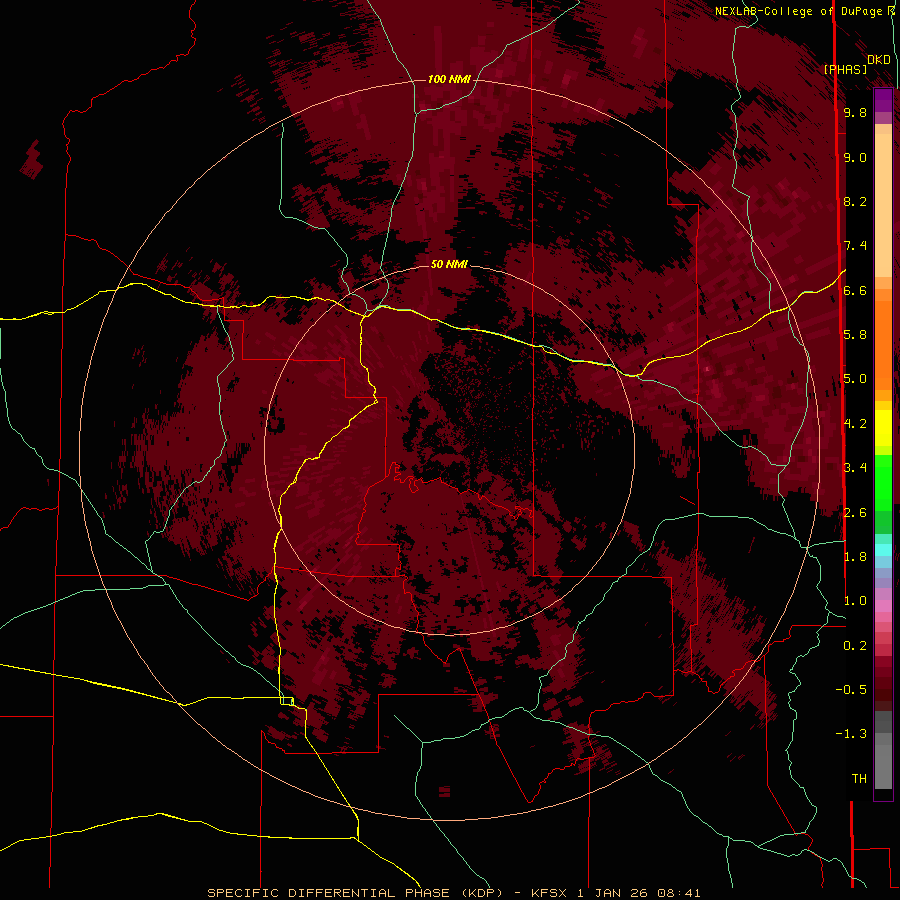Click the "[PHAS]" units label
This screenshot has width=900, height=900.
tap(845, 69)
